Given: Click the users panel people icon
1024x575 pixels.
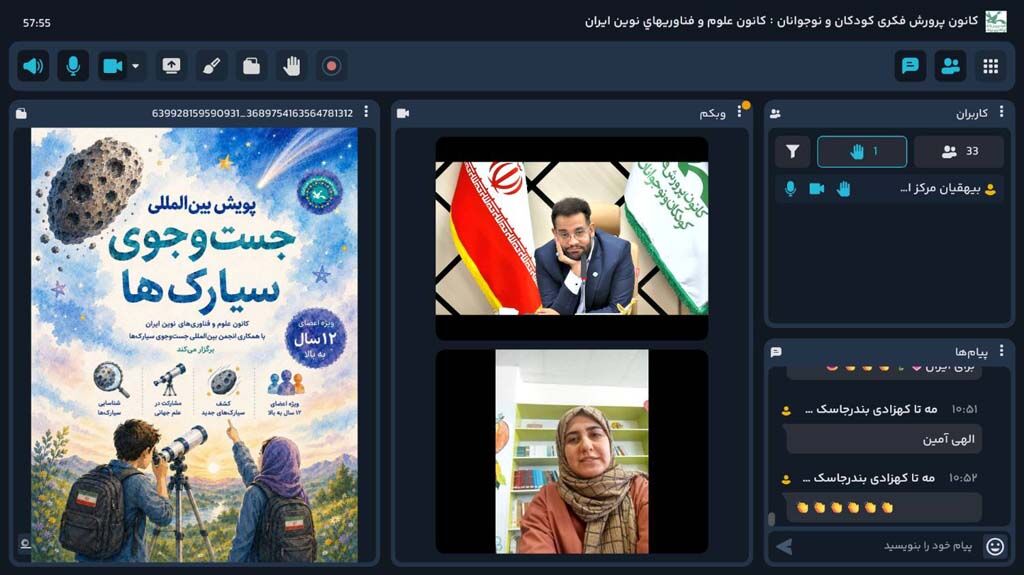Looking at the screenshot, I should click(x=776, y=114).
